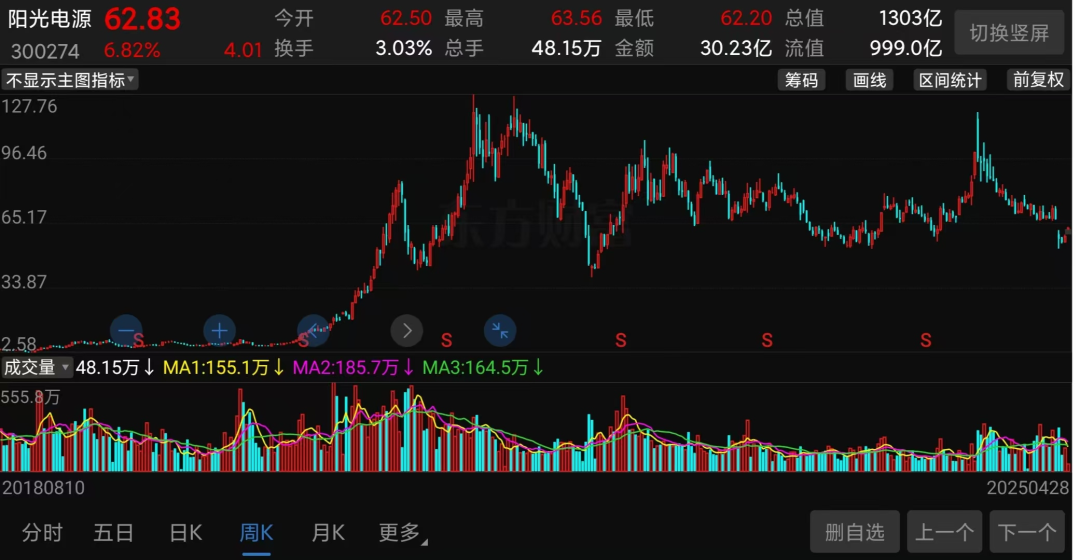Image resolution: width=1080 pixels, height=560 pixels.
Task: Expand the 更多 period options
Action: click(402, 533)
